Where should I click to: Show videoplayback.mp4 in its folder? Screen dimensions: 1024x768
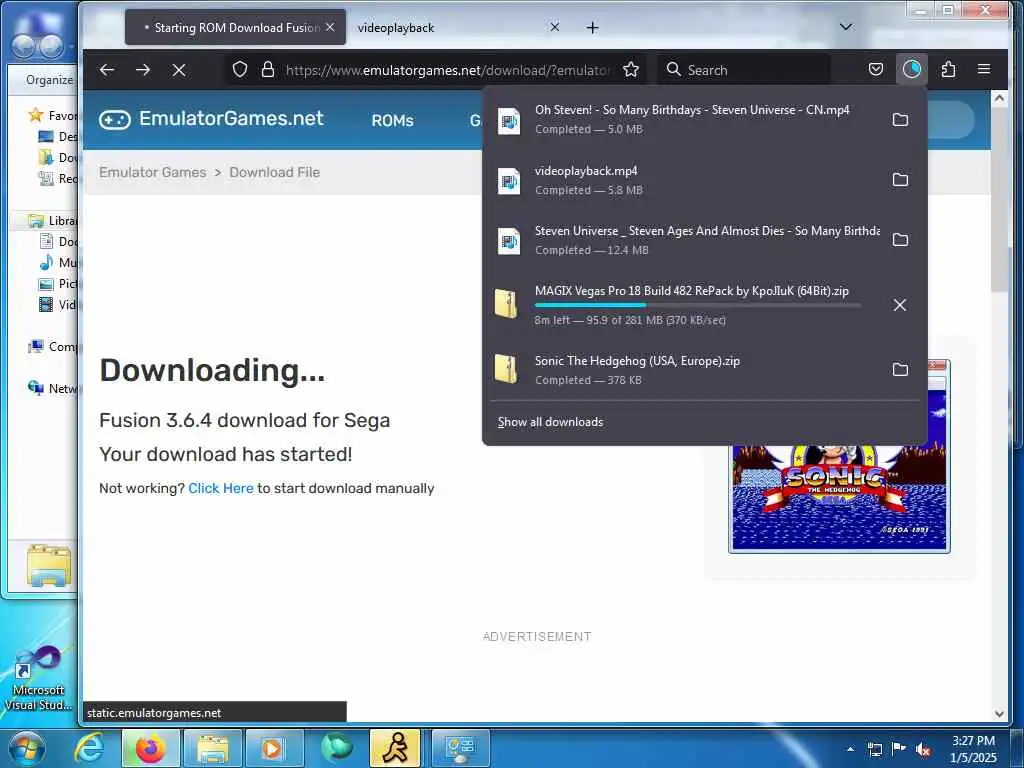click(900, 180)
